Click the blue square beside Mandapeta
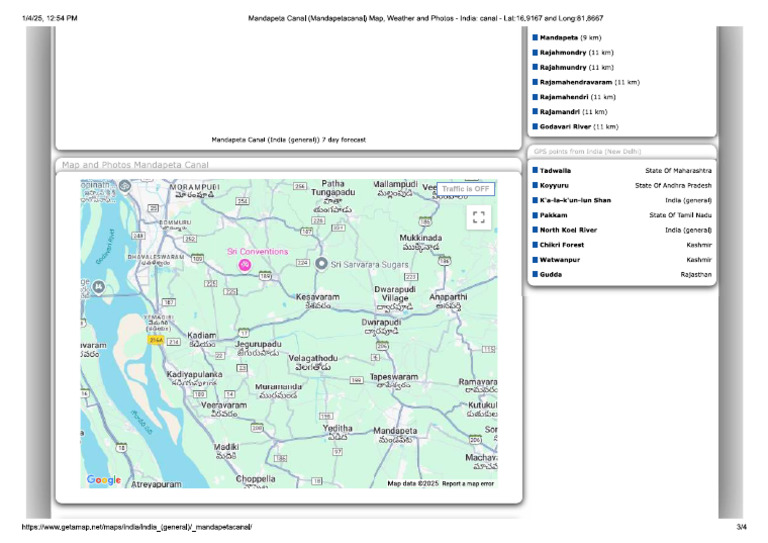Screen dimensions: 768x543 coord(535,37)
